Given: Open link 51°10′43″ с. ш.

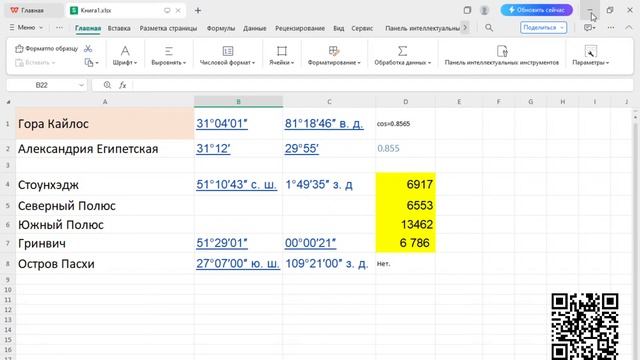Looking at the screenshot, I should tap(236, 184).
